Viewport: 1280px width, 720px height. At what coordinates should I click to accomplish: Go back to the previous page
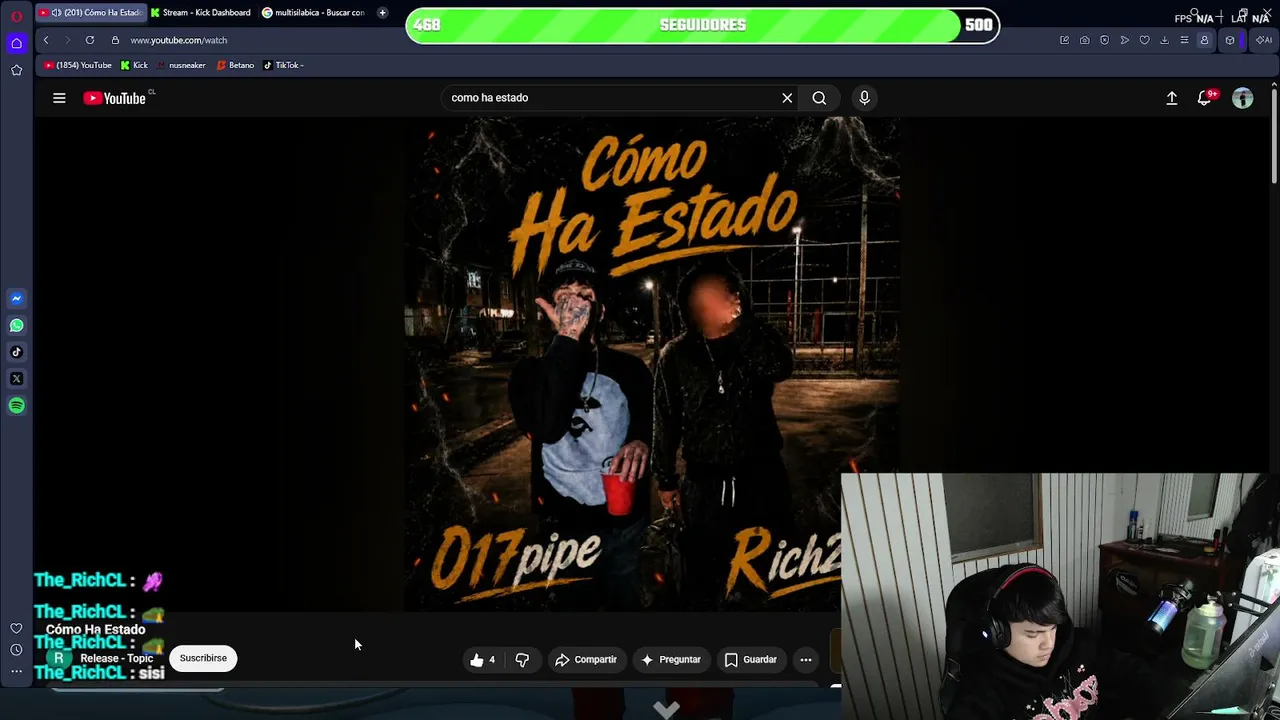(x=46, y=40)
